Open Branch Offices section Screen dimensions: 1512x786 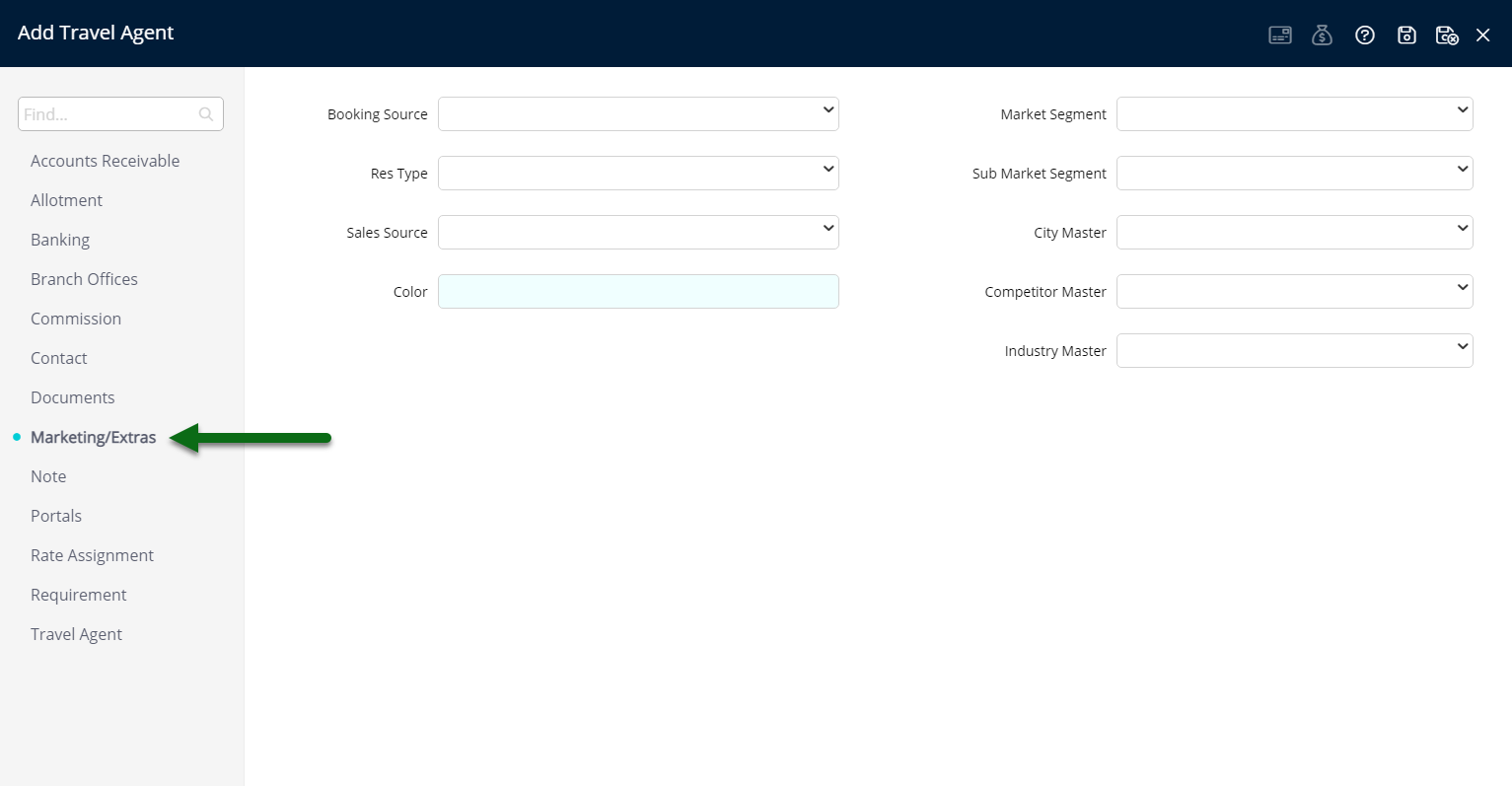pos(84,279)
